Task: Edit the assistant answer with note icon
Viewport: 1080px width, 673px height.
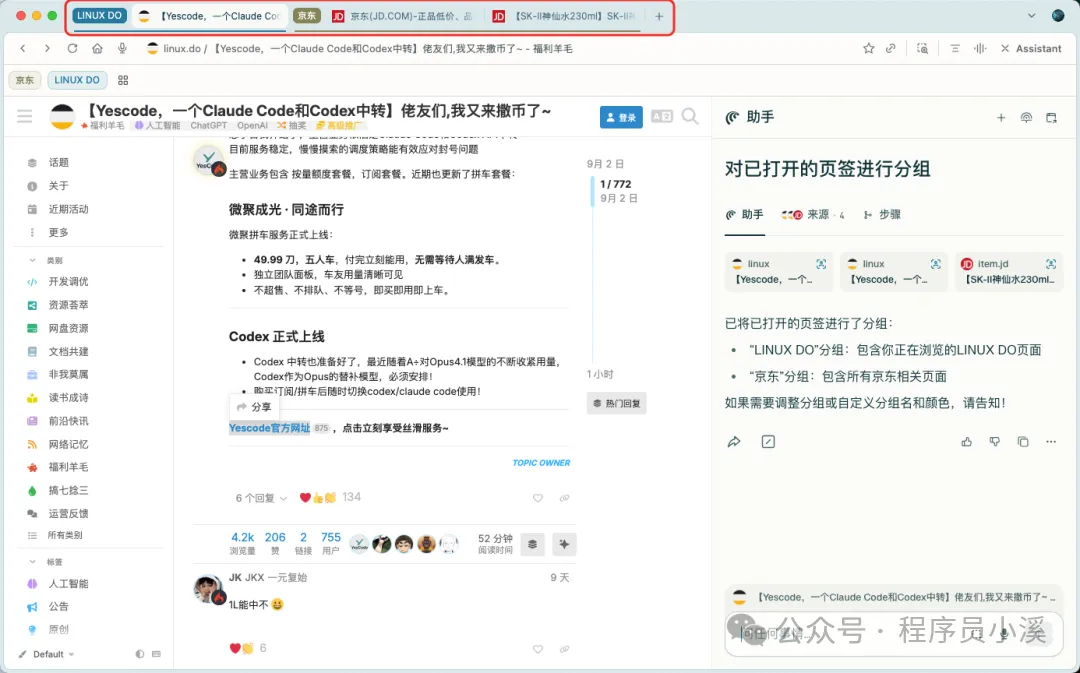Action: [768, 442]
